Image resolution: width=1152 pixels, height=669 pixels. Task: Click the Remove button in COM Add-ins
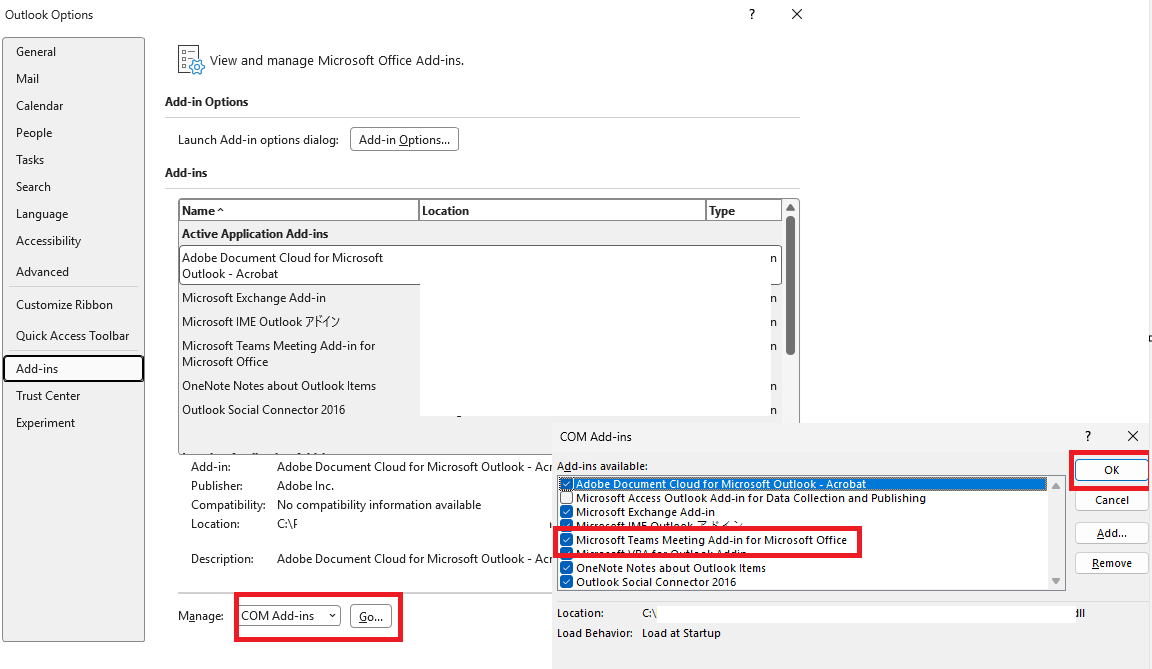(x=1111, y=563)
